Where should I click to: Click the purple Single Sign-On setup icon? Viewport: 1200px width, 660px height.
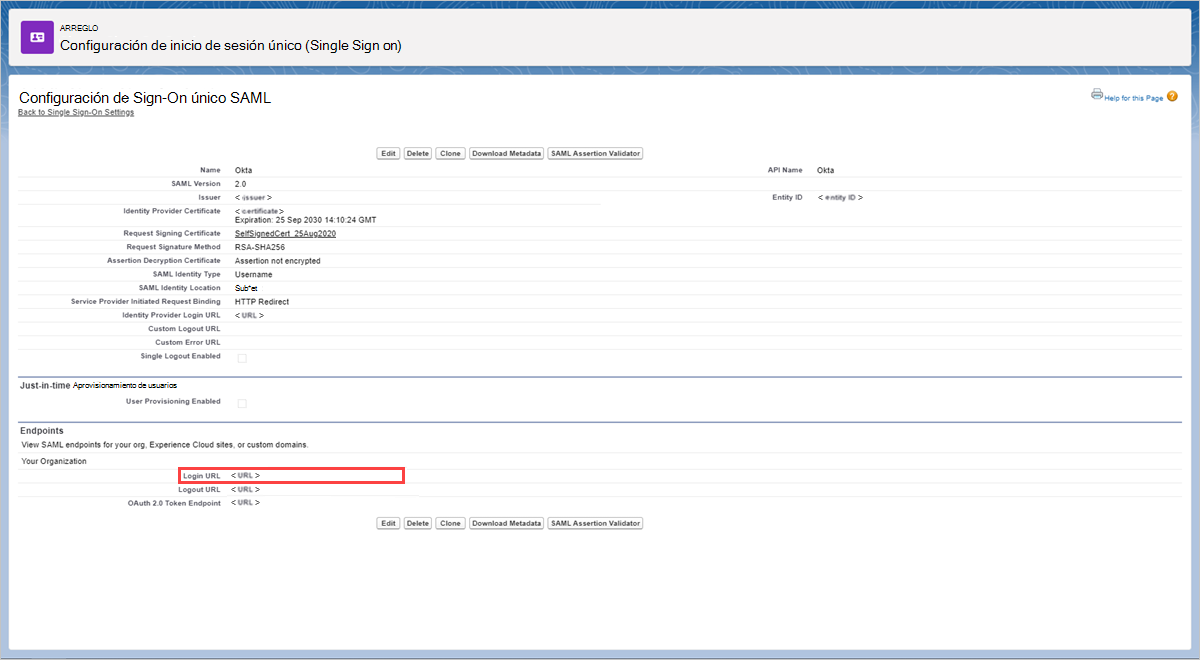[x=37, y=37]
